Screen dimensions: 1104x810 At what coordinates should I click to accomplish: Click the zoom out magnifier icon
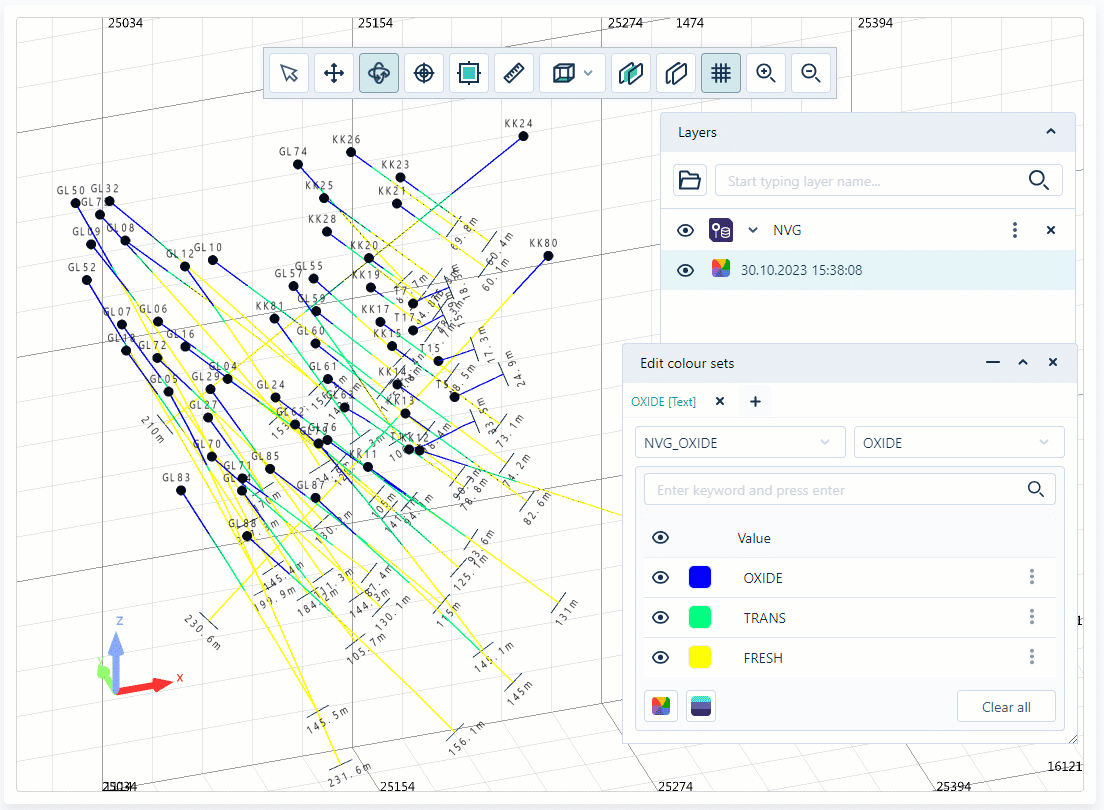pos(811,72)
